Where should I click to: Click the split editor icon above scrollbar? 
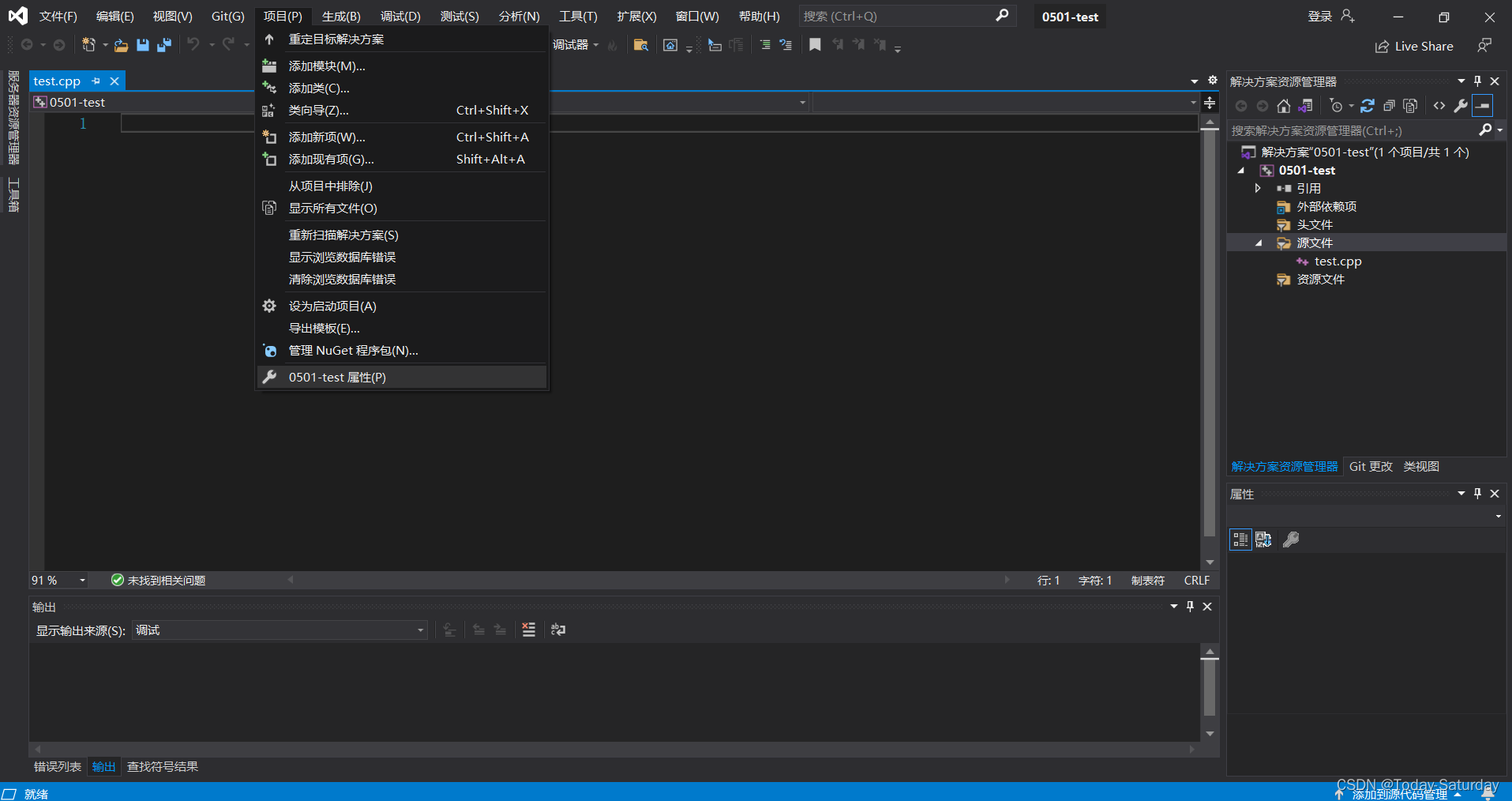[x=1210, y=103]
